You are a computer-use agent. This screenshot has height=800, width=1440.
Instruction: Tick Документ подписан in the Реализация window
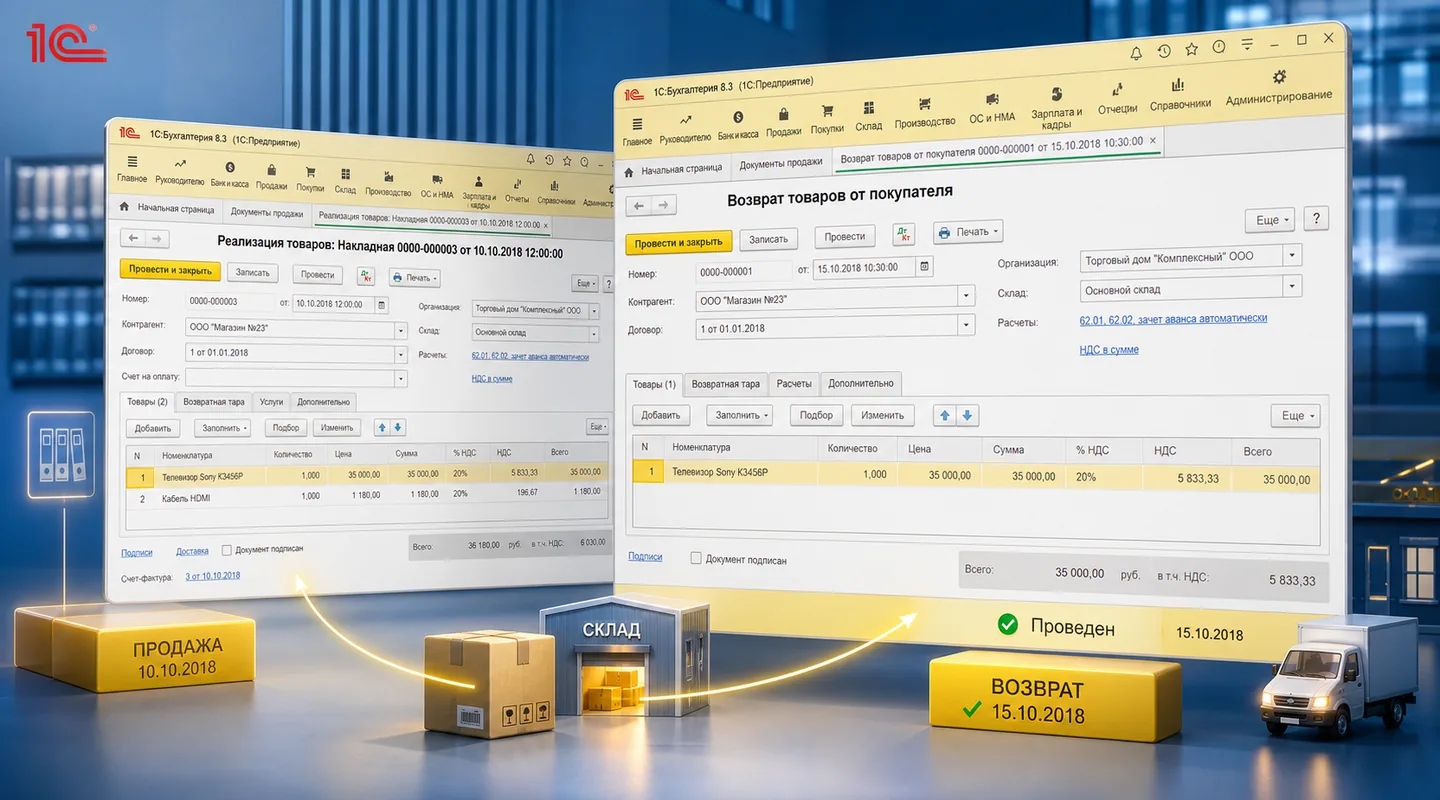[x=227, y=549]
